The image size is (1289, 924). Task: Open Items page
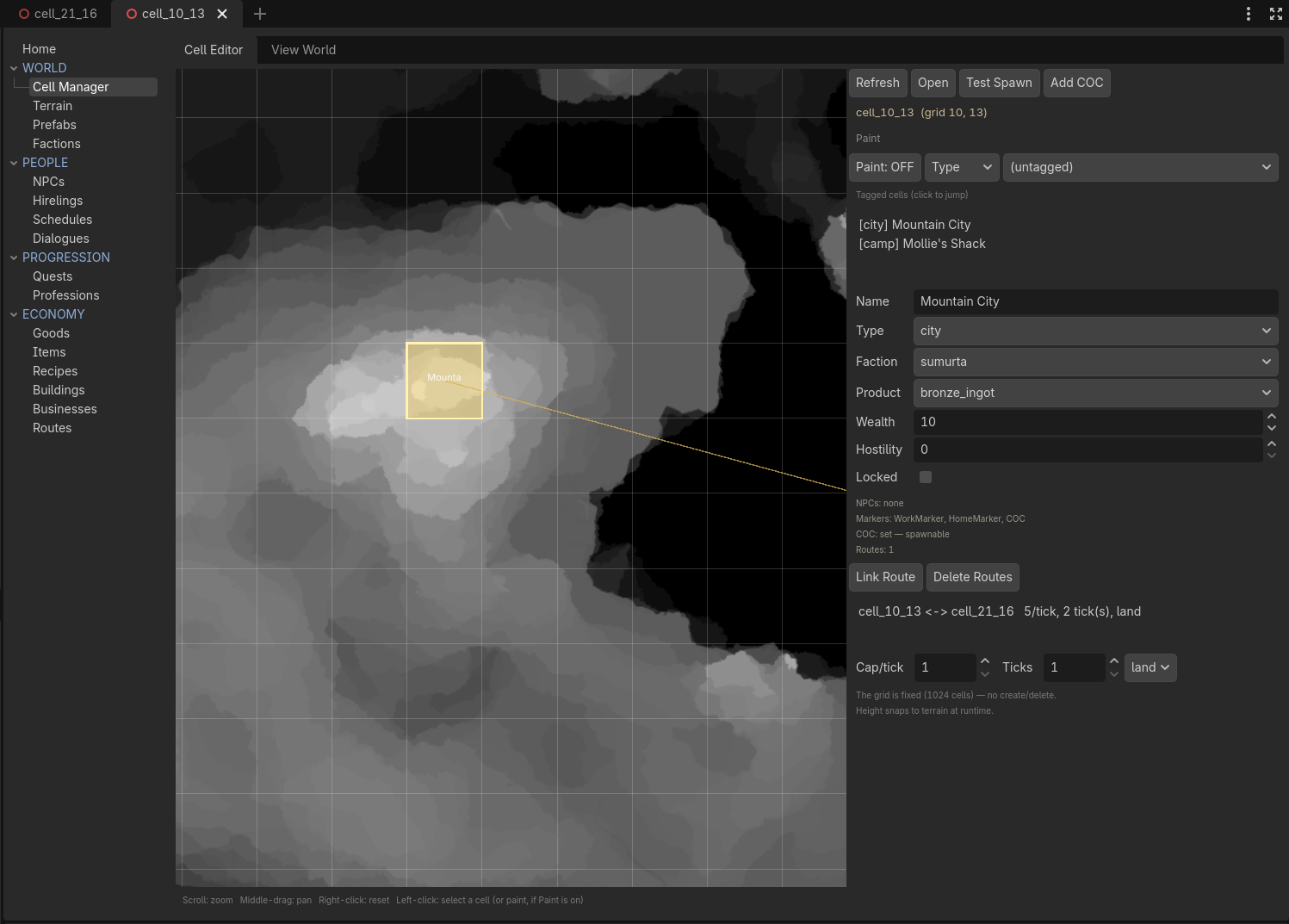[49, 352]
